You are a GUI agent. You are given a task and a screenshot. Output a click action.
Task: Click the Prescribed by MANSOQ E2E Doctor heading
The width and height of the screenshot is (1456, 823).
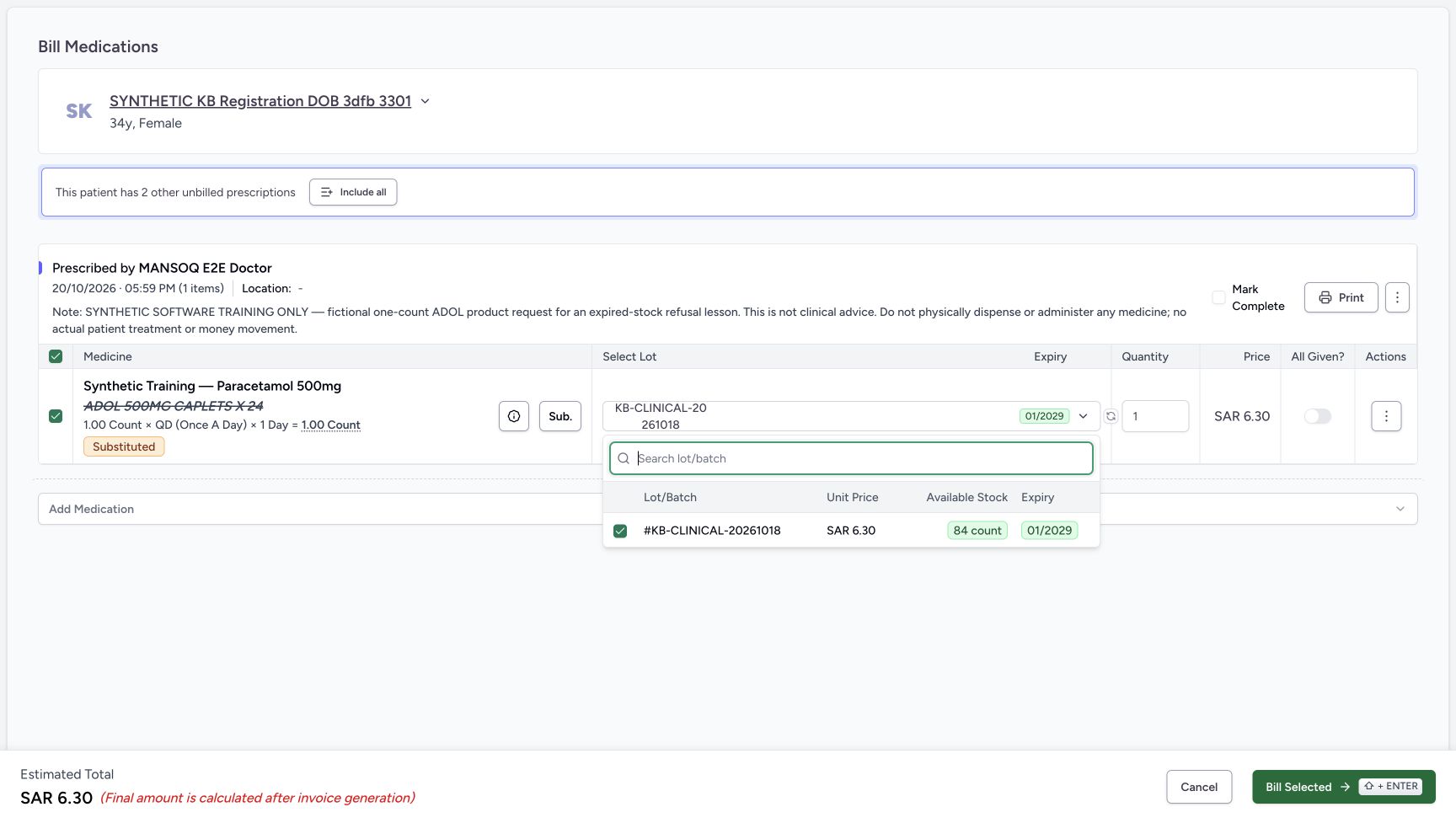(x=162, y=268)
